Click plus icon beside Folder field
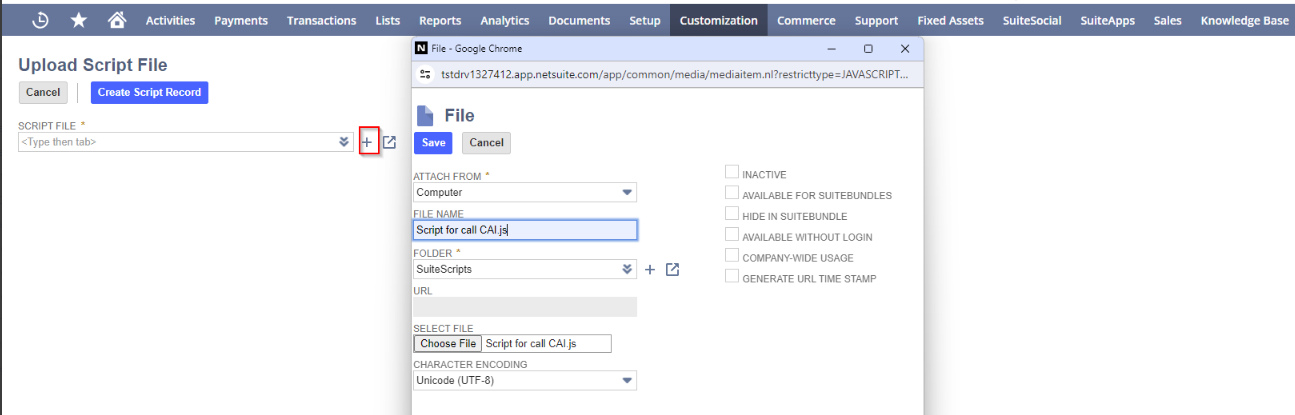Viewport: 1295px width, 415px height. (650, 269)
